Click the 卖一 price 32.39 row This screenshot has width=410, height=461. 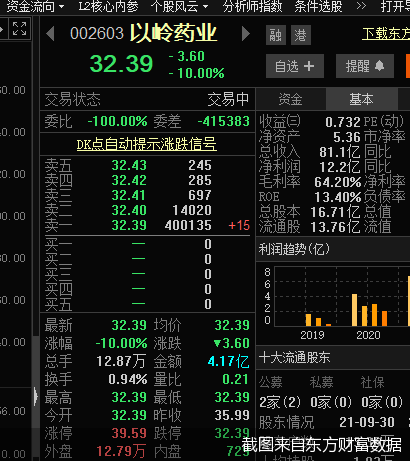[147, 226]
